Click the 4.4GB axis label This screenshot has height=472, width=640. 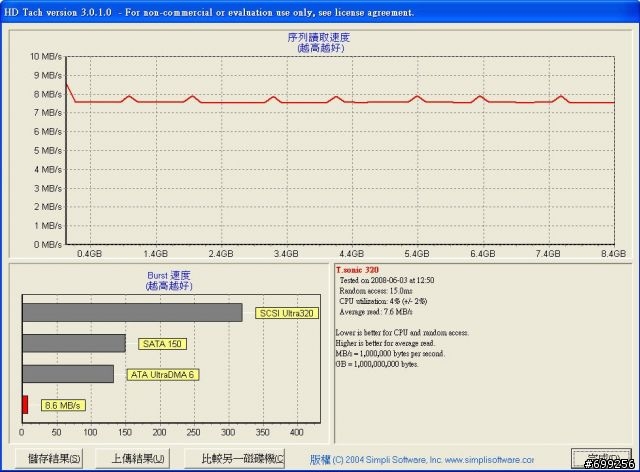(x=351, y=254)
